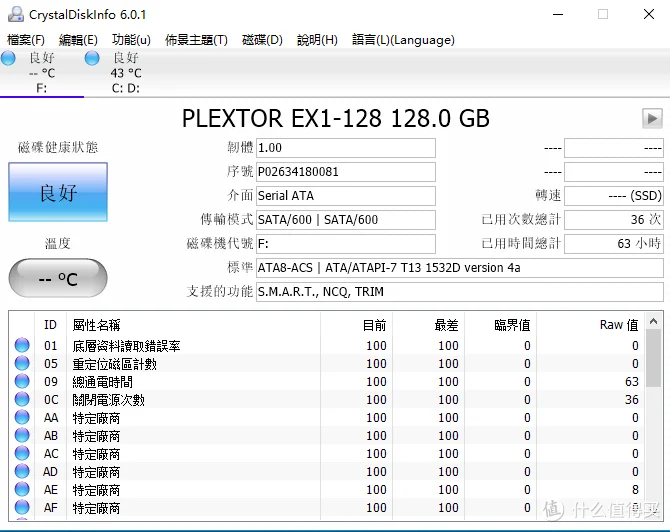
Task: Click the ATA8-ACS standard field
Action: pos(460,268)
